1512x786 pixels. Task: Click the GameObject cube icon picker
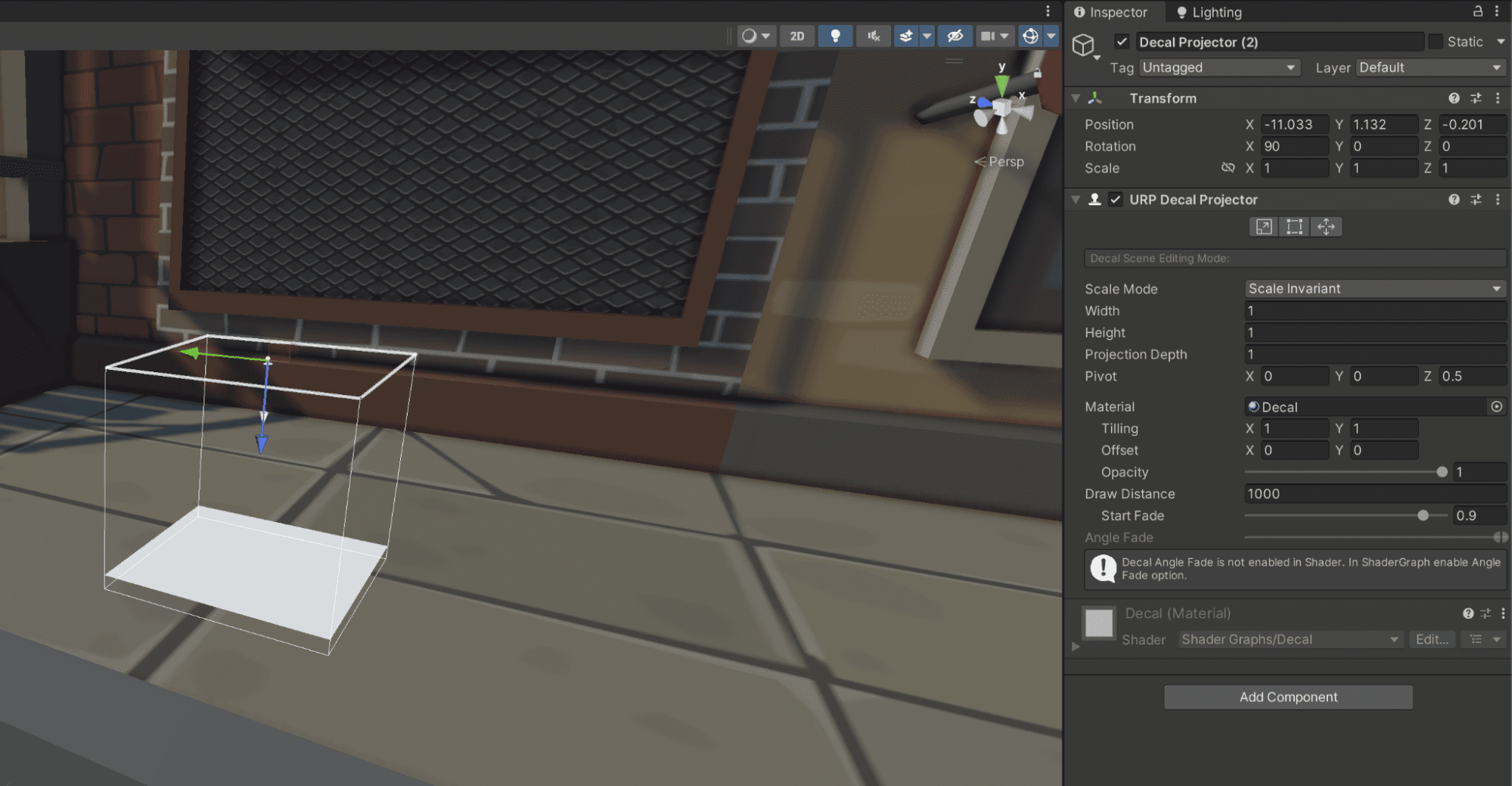[1085, 45]
